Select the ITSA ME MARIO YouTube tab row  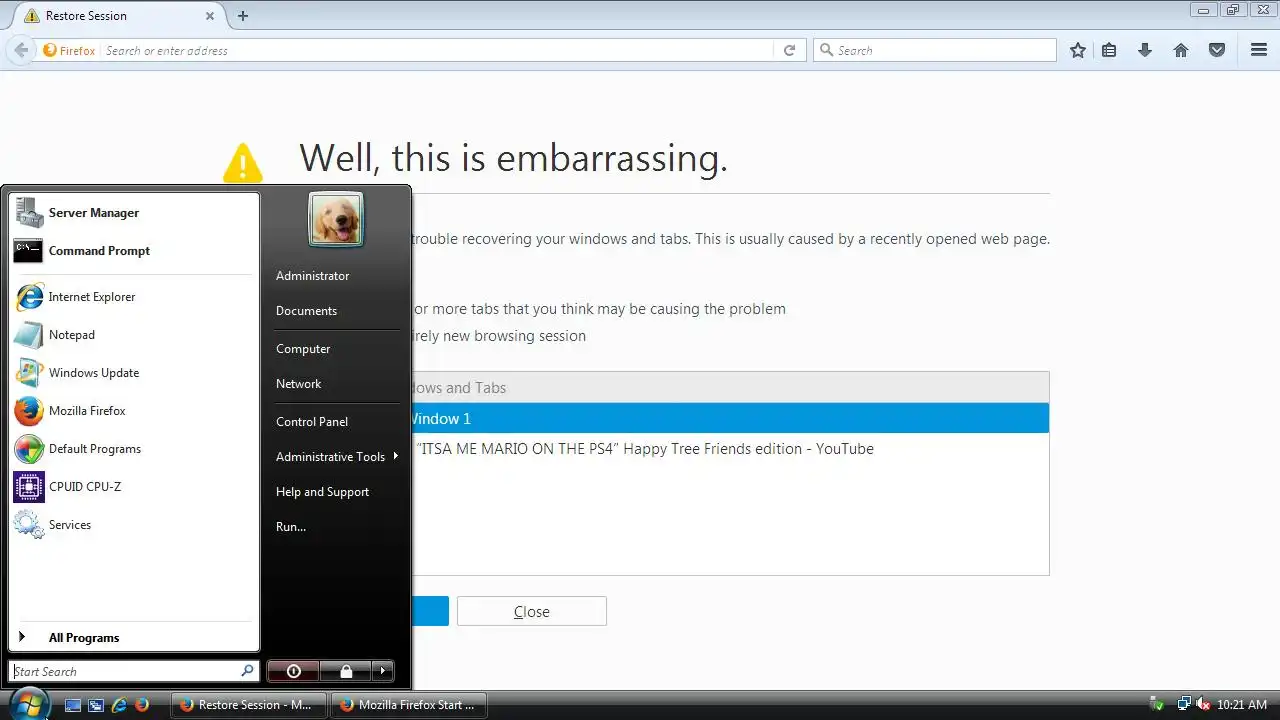pyautogui.click(x=729, y=449)
